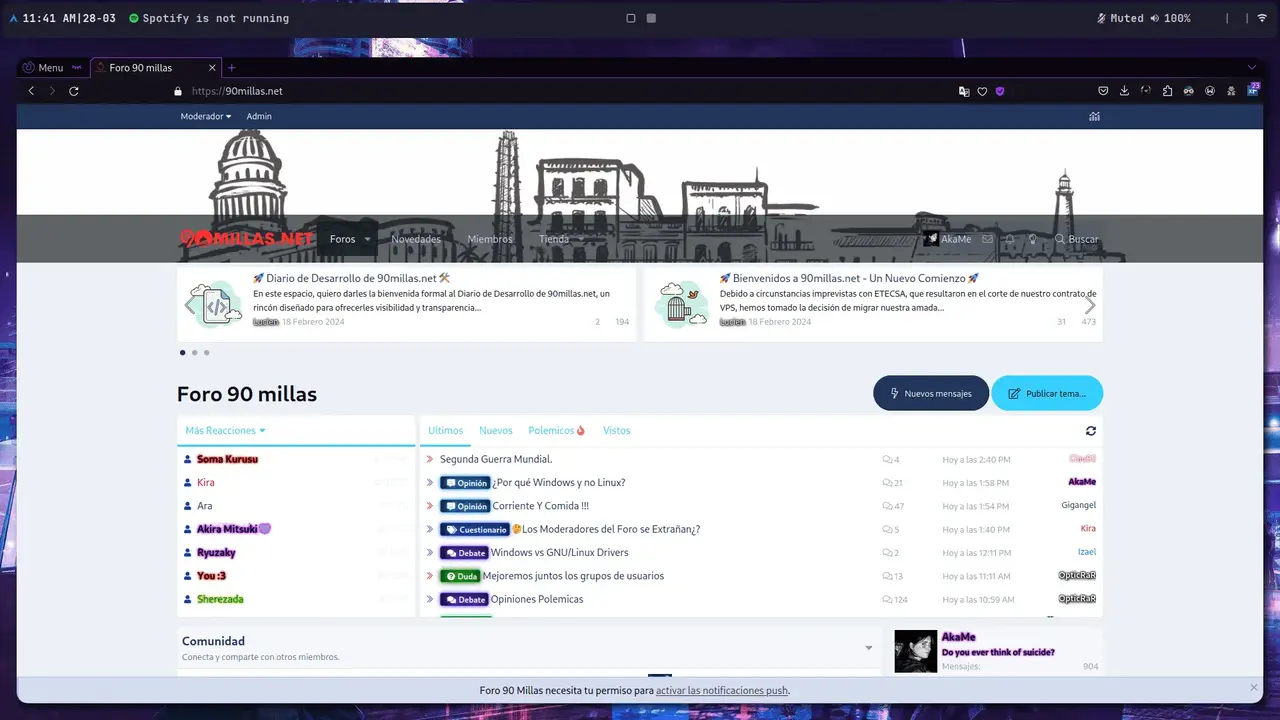Dismiss the push notification notice bar
Viewport: 1280px width, 720px height.
[x=1254, y=688]
